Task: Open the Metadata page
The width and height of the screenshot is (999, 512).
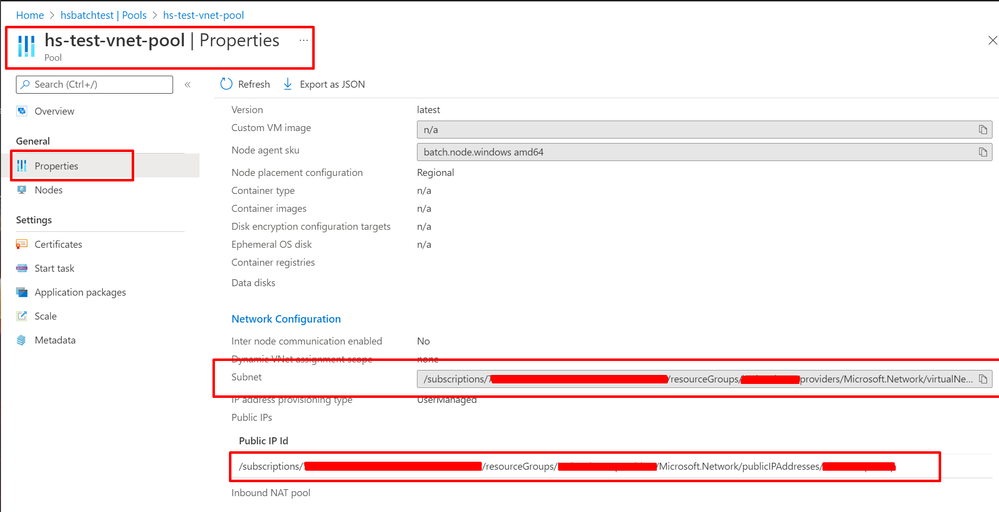Action: 54,340
